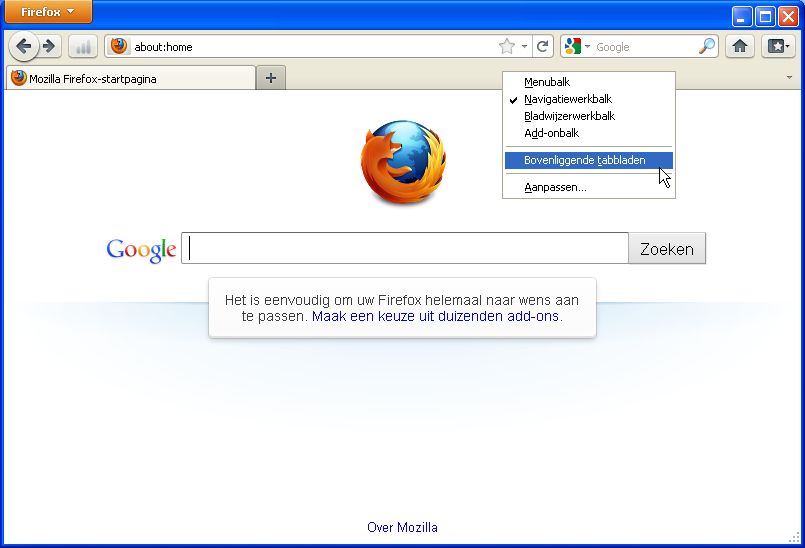Uncheck Navigatiewerkbalk in the toolbar menu
The height and width of the screenshot is (548, 805).
(567, 99)
